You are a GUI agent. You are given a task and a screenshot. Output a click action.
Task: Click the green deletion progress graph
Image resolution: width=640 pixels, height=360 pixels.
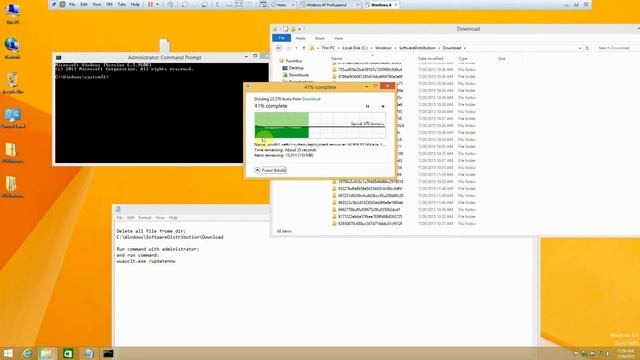[x=320, y=125]
